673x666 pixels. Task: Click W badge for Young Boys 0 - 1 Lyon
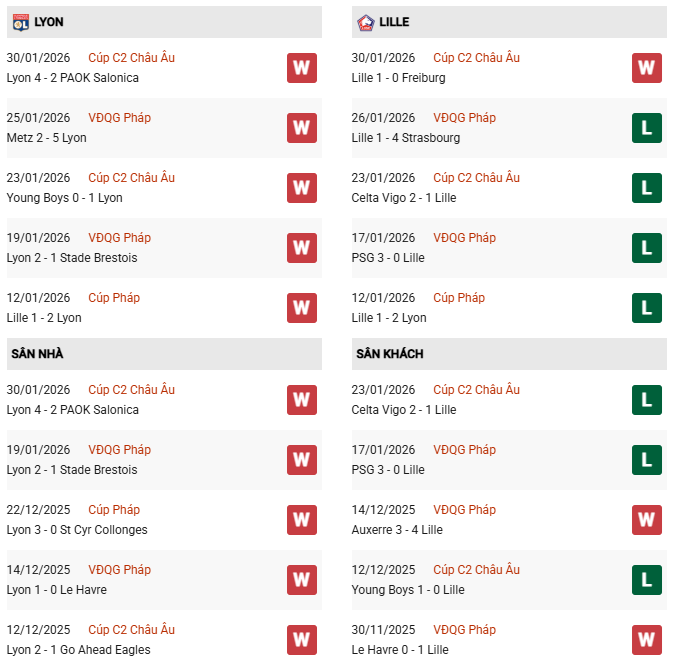coord(302,188)
